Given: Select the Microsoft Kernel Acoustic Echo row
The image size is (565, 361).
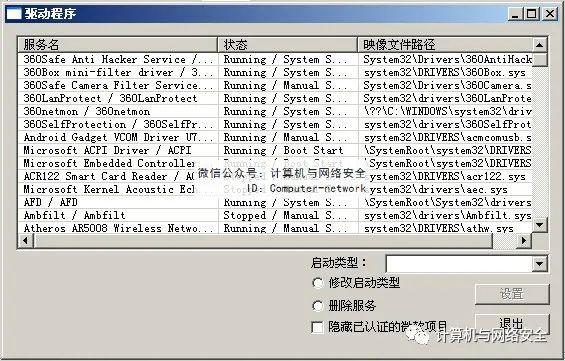Looking at the screenshot, I should (x=275, y=189).
